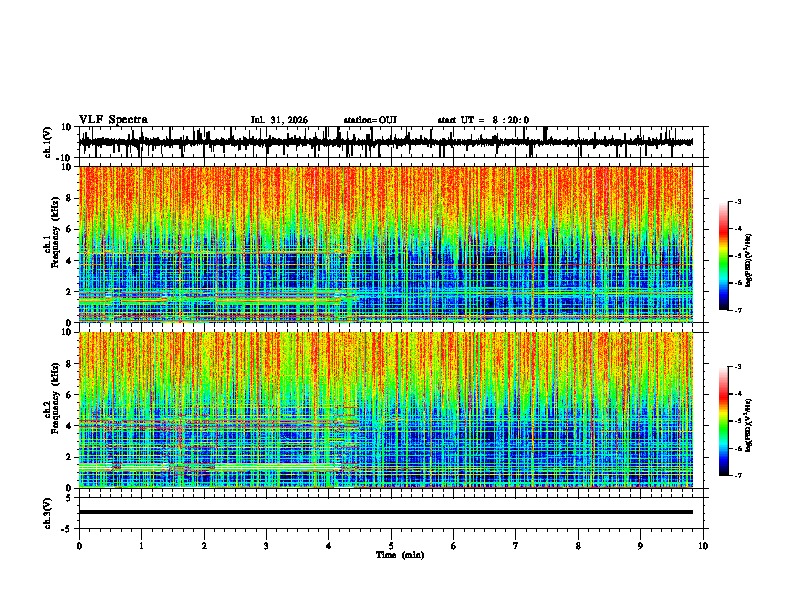
Task: Click the "ch.1(V)" waveform axis label
Action: pyautogui.click(x=48, y=142)
